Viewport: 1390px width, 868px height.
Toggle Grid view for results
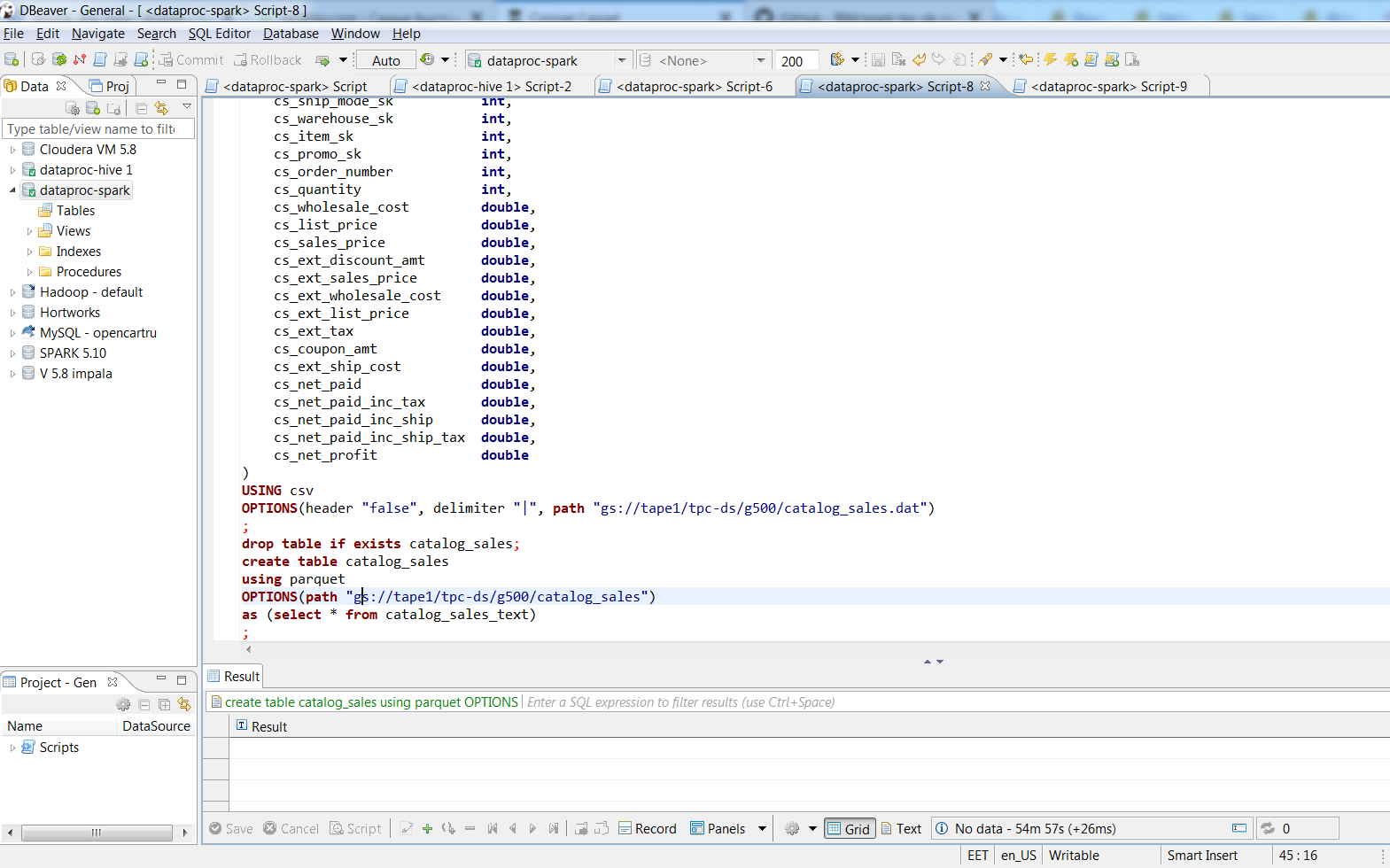[x=849, y=829]
